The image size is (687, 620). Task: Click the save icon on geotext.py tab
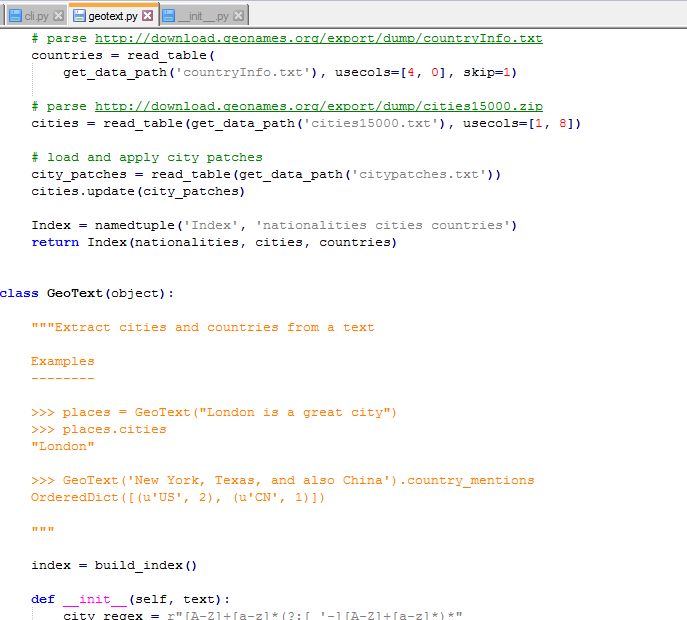point(79,16)
